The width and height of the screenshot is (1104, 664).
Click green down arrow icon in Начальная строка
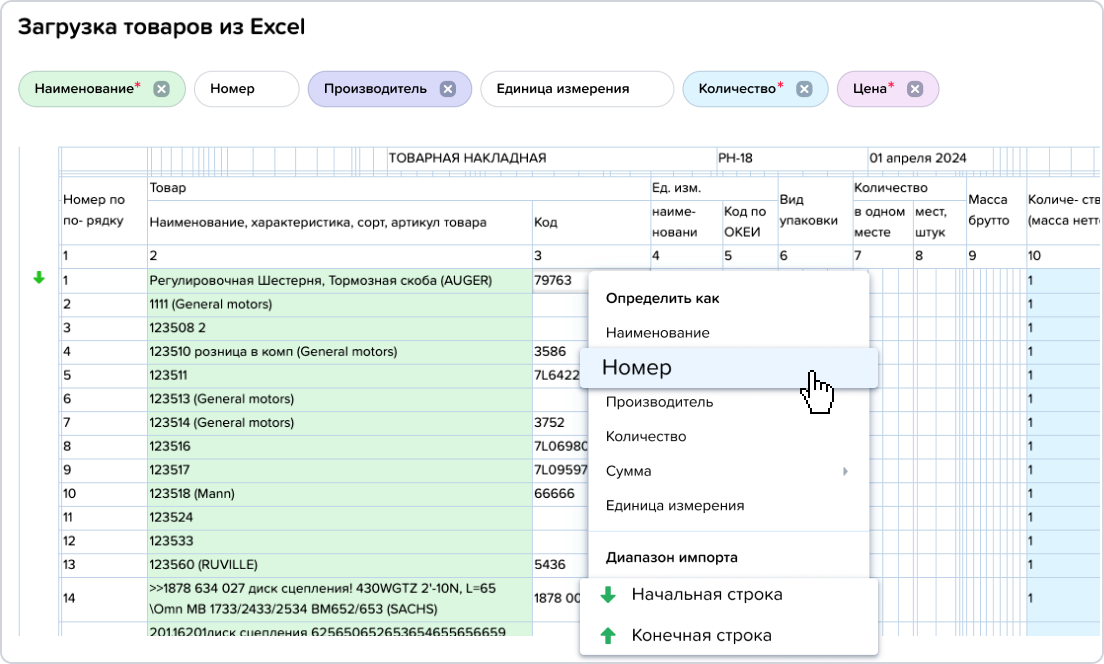tap(608, 595)
